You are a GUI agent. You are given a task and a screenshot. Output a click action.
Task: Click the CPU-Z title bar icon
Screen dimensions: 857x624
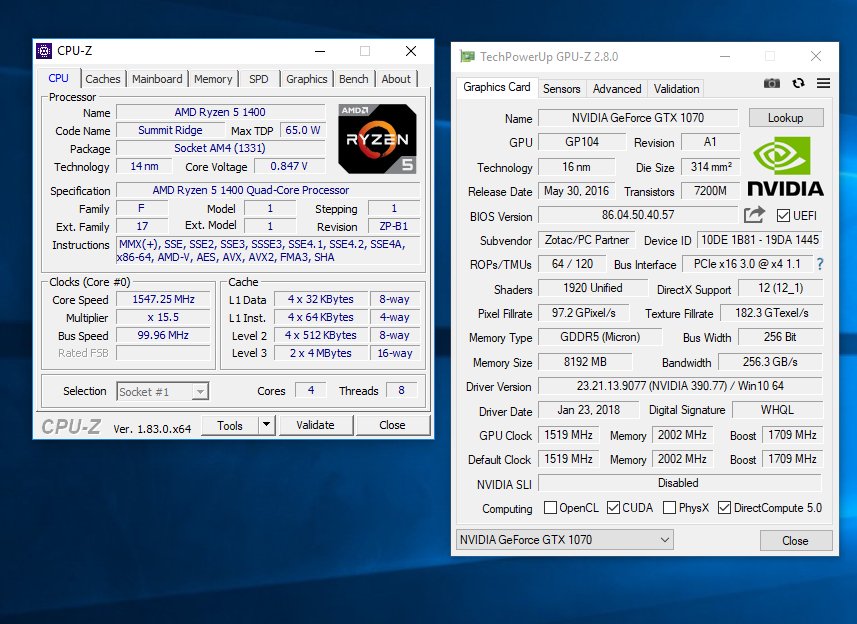coord(45,51)
